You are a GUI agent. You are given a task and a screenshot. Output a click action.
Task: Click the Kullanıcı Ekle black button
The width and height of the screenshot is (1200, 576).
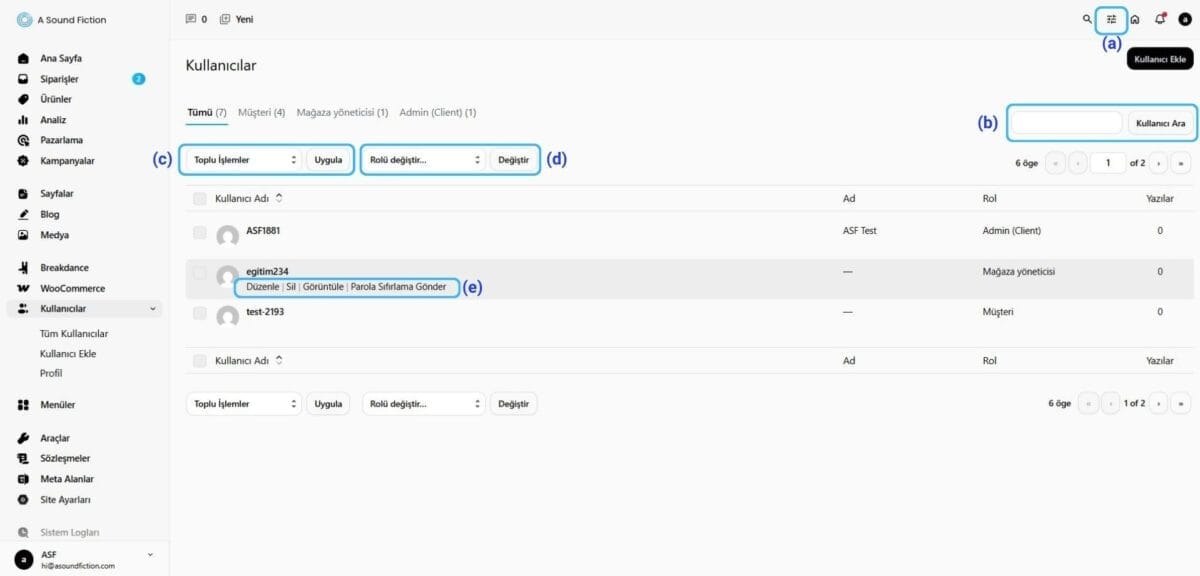point(1159,59)
